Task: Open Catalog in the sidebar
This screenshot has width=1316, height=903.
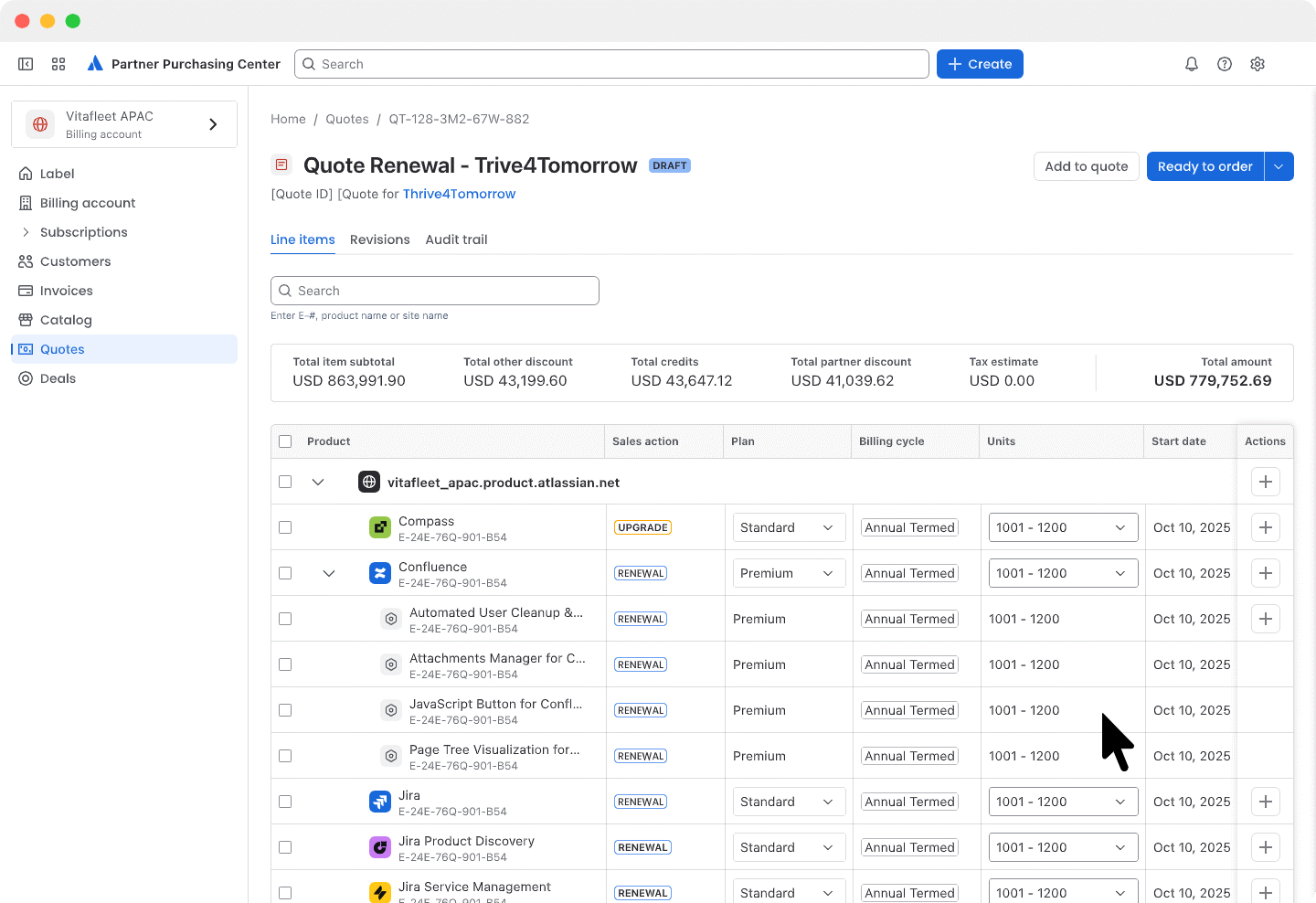Action: coord(124,320)
